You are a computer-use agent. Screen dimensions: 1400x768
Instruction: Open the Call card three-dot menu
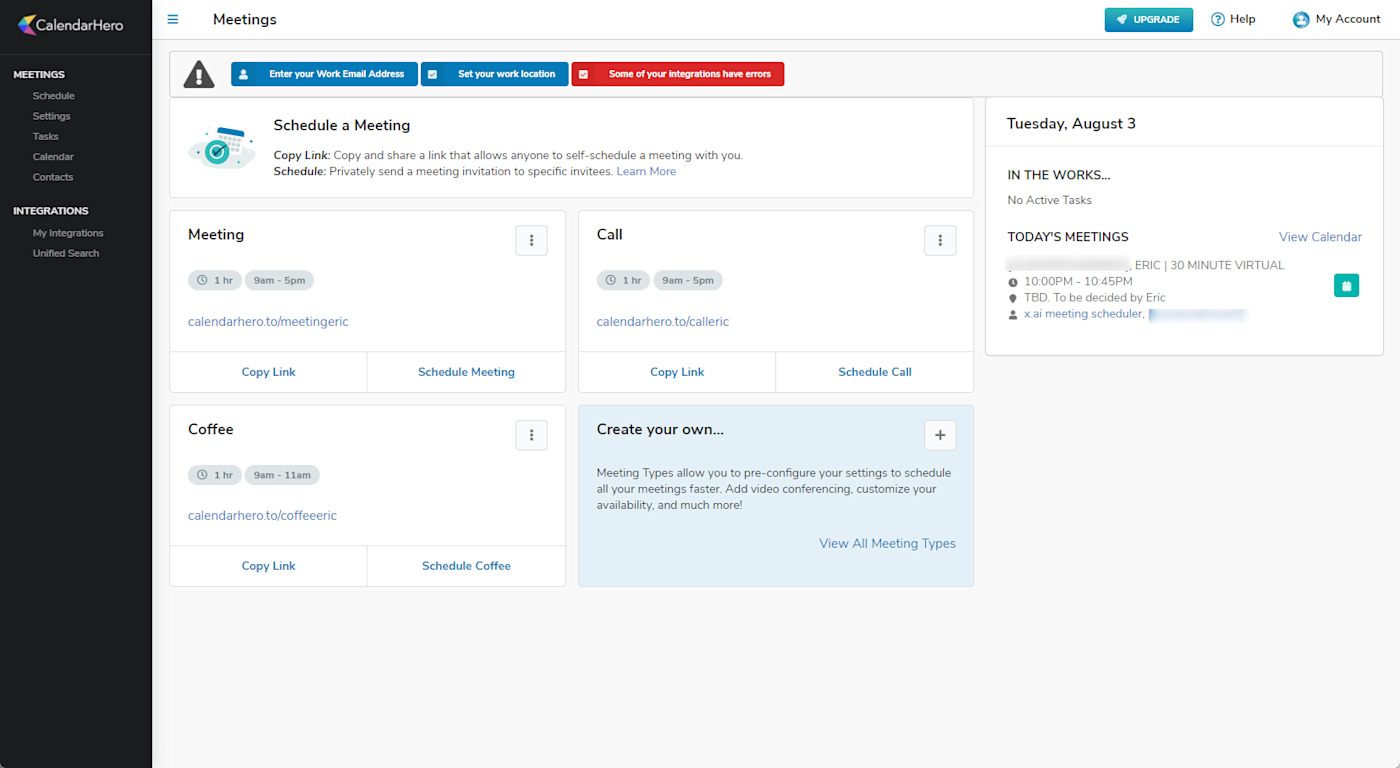pyautogui.click(x=940, y=240)
